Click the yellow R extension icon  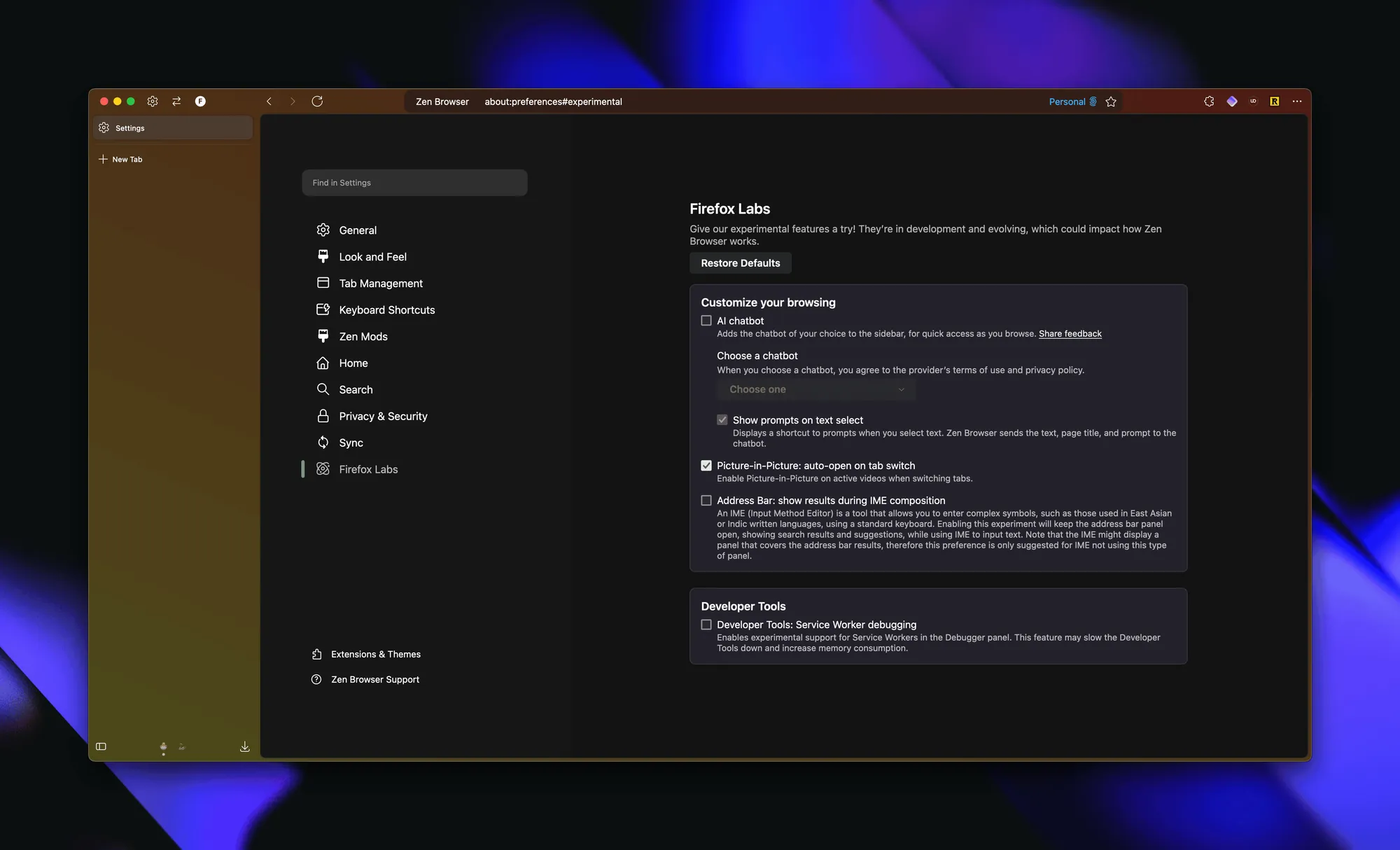tap(1275, 102)
